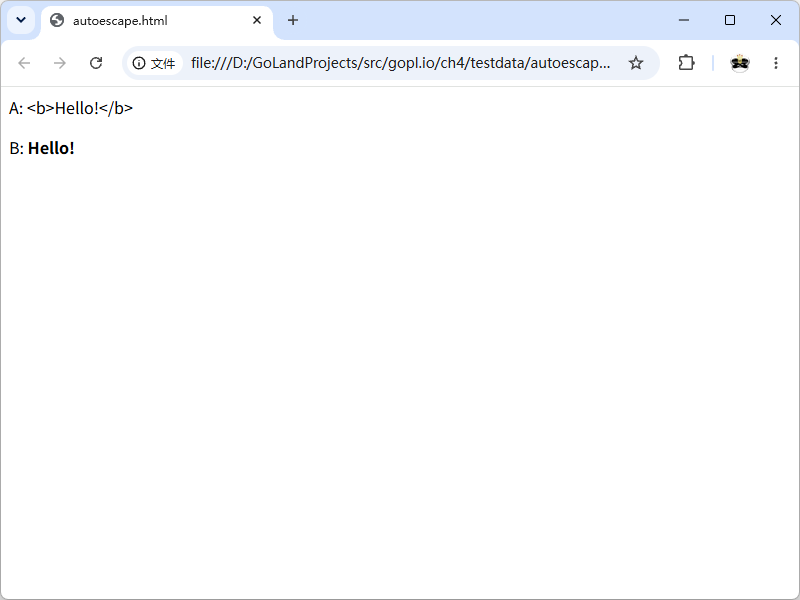Click the bold "Hello!" text in line B
This screenshot has height=600, width=800.
51,148
